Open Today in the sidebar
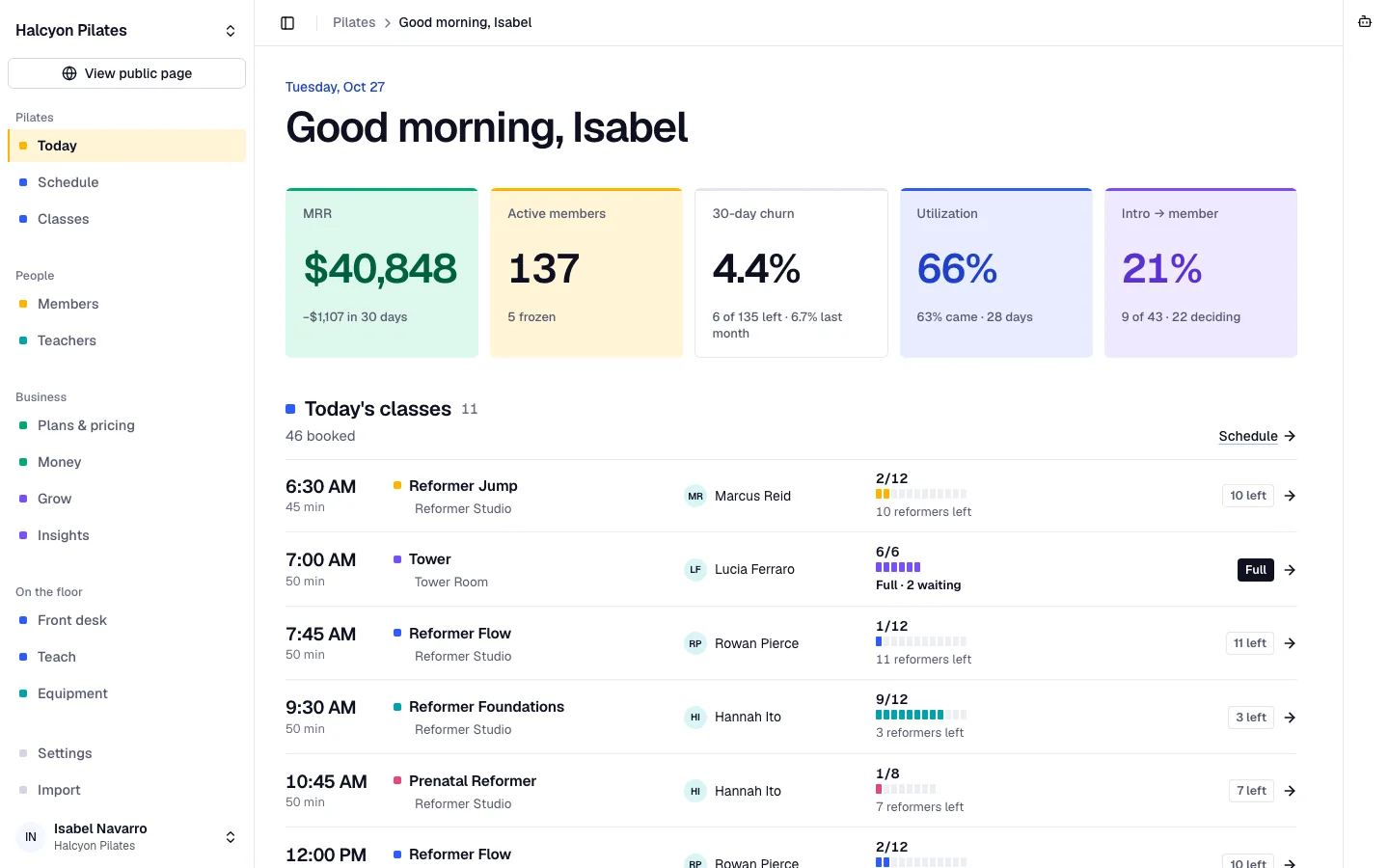 coord(126,146)
